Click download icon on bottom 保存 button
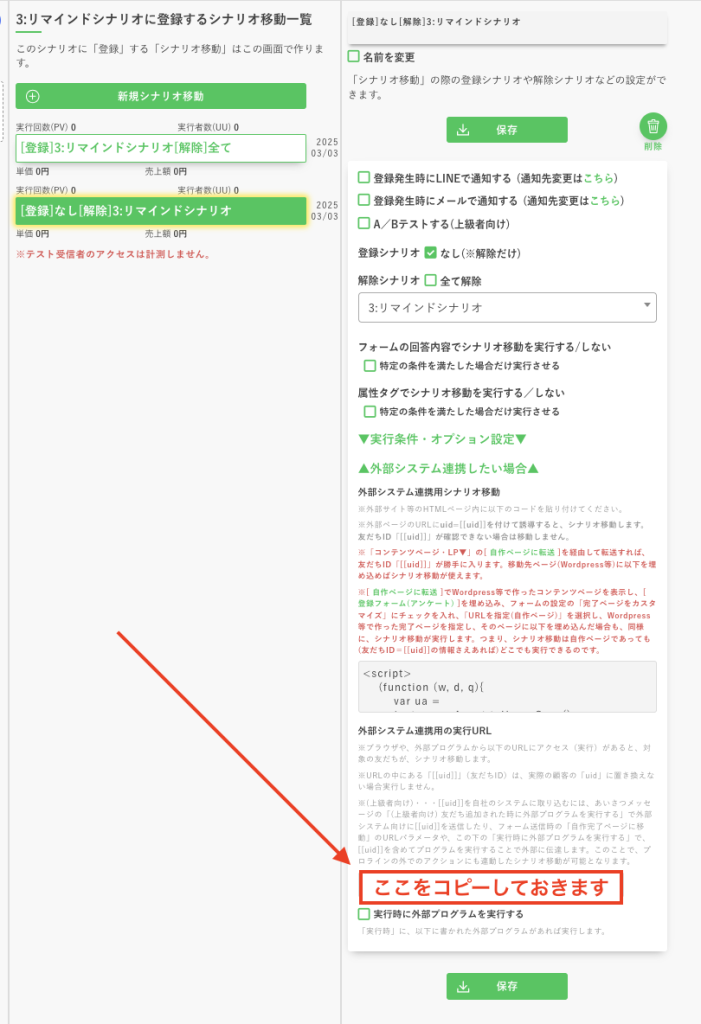Screen dimensions: 701x1024 click(463, 986)
